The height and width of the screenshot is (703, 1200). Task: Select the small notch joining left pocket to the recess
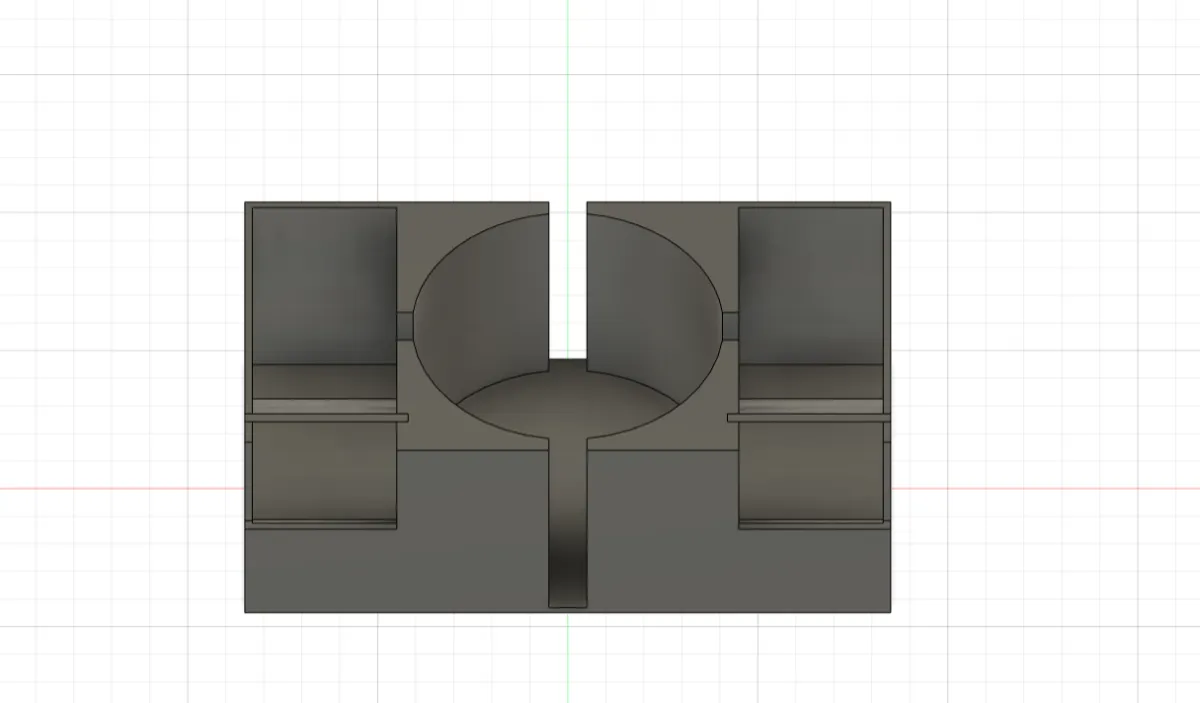[x=405, y=325]
